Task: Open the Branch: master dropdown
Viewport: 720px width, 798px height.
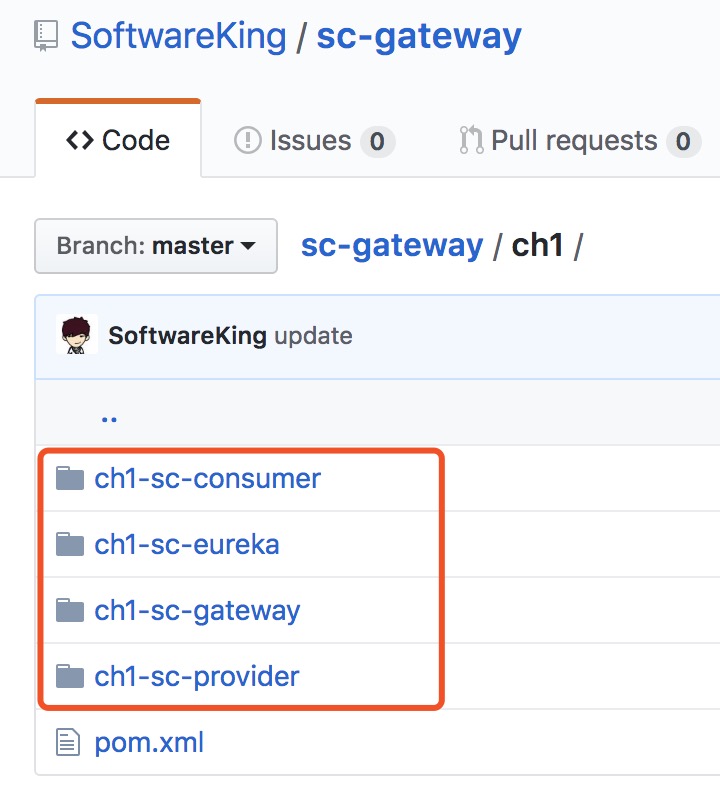Action: [156, 246]
